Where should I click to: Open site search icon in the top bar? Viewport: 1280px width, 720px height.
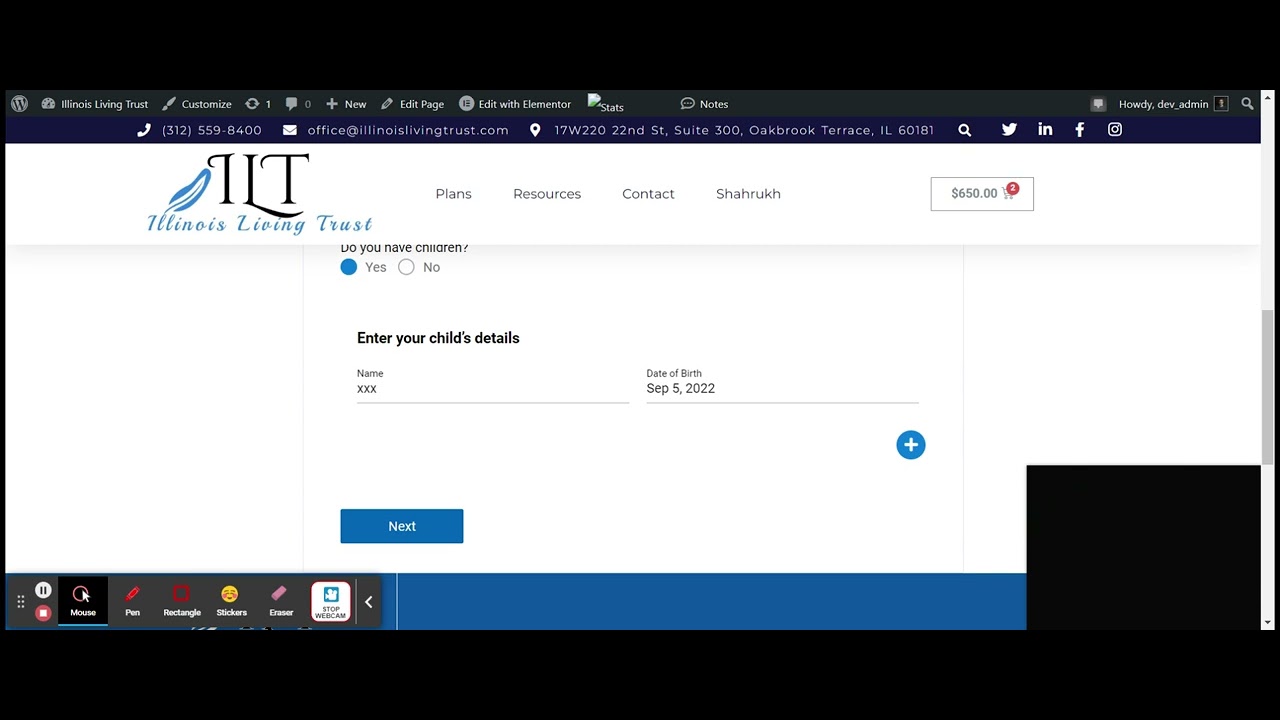tap(965, 130)
